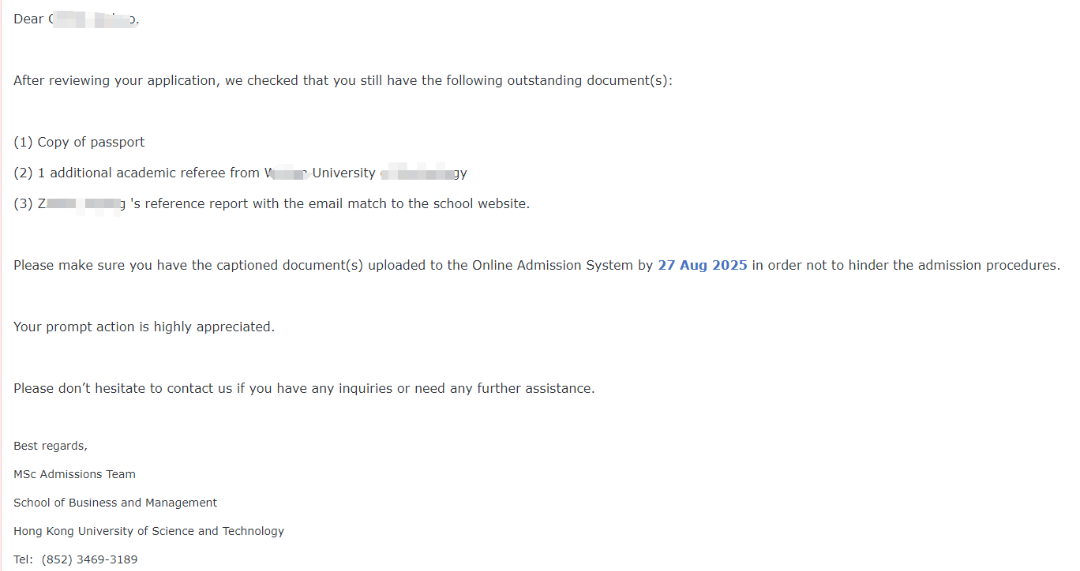Click the "additional academic referee" text
Viewport: 1080px width, 571px height.
click(x=138, y=173)
